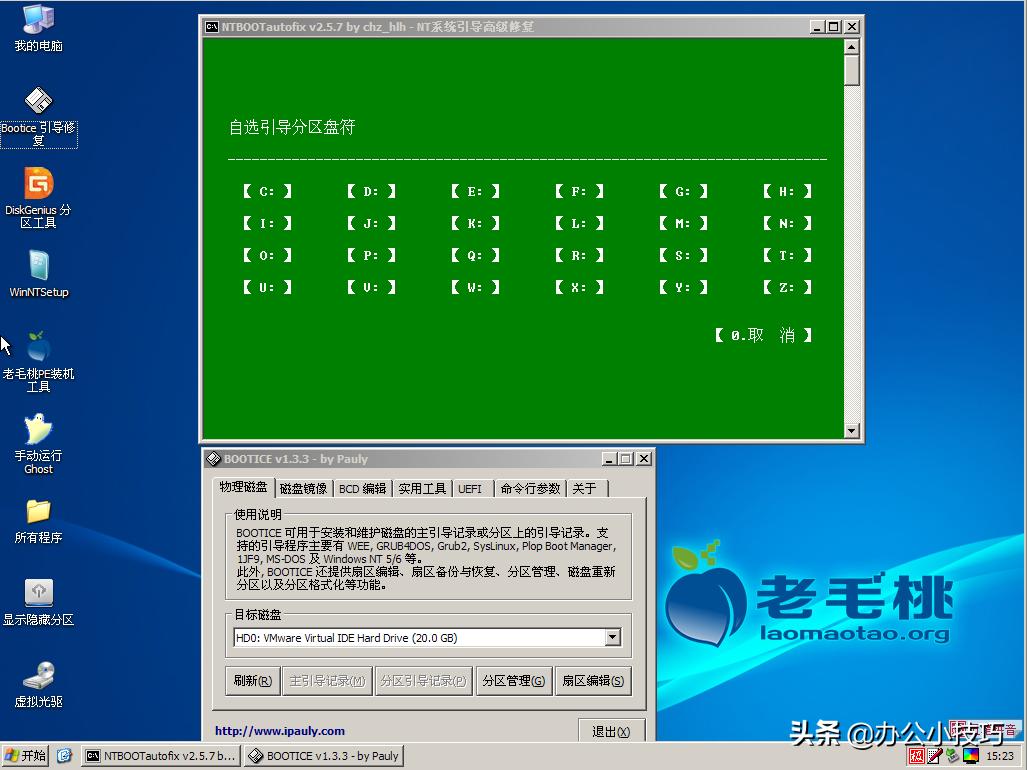Click the taskbar clock 15:23
Image resolution: width=1027 pixels, height=770 pixels.
point(999,756)
